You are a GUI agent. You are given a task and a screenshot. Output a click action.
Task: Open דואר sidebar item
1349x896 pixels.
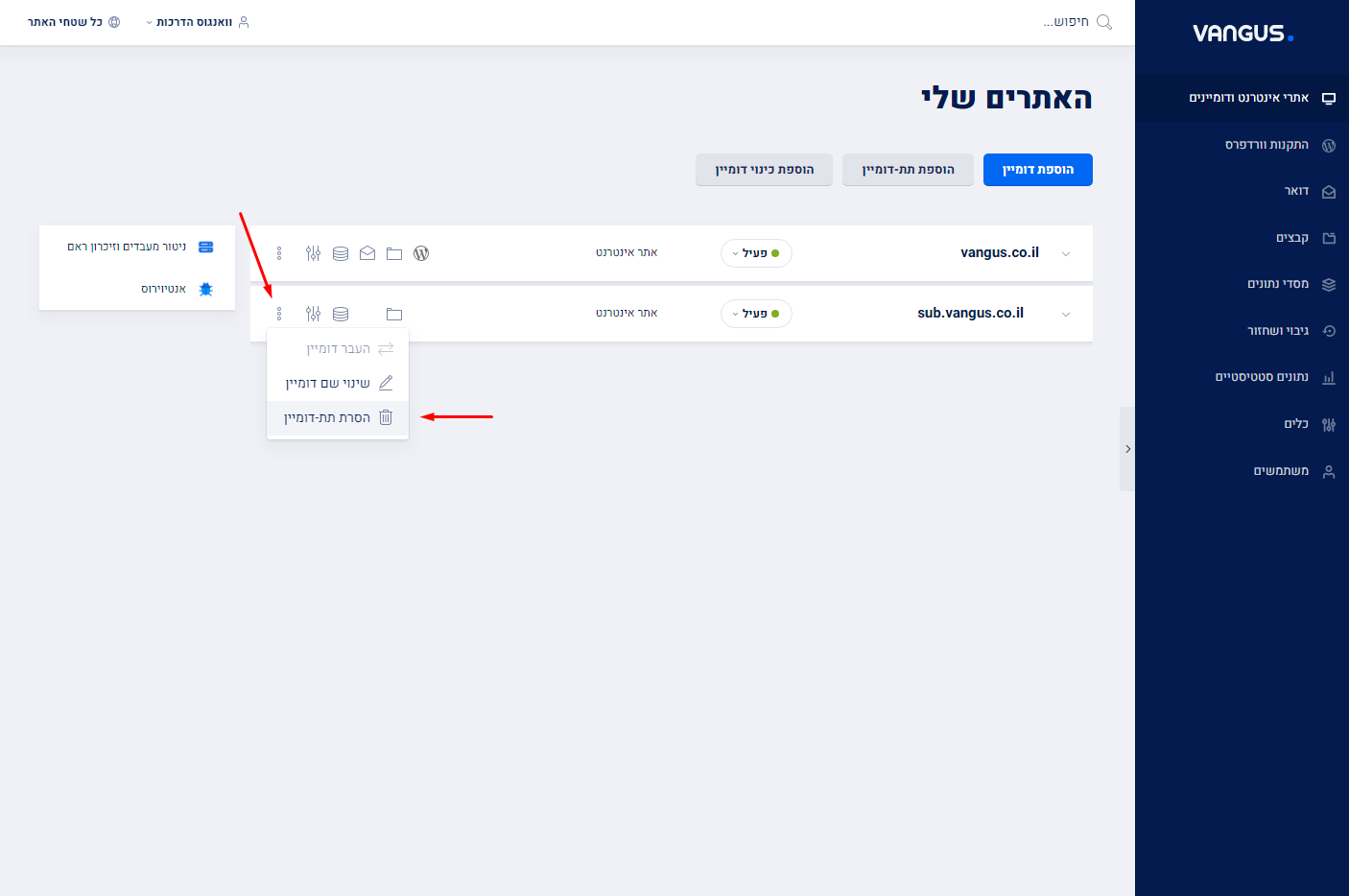1242,191
